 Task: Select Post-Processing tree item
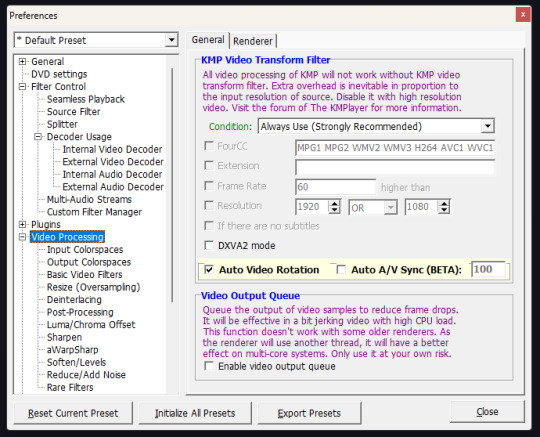pyautogui.click(x=80, y=312)
